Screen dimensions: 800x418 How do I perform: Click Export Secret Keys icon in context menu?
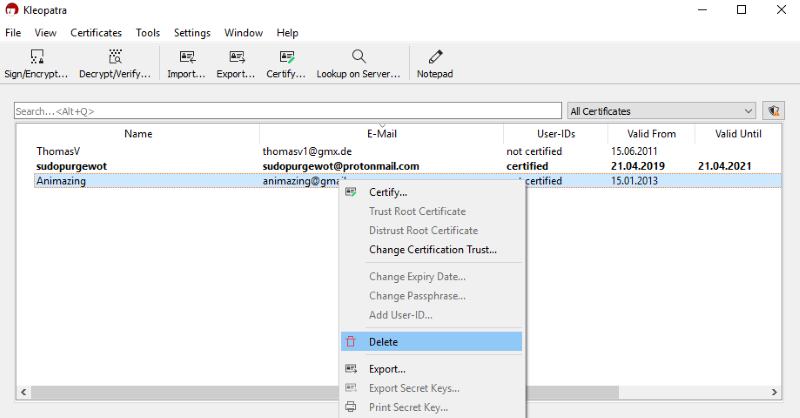[x=351, y=388]
